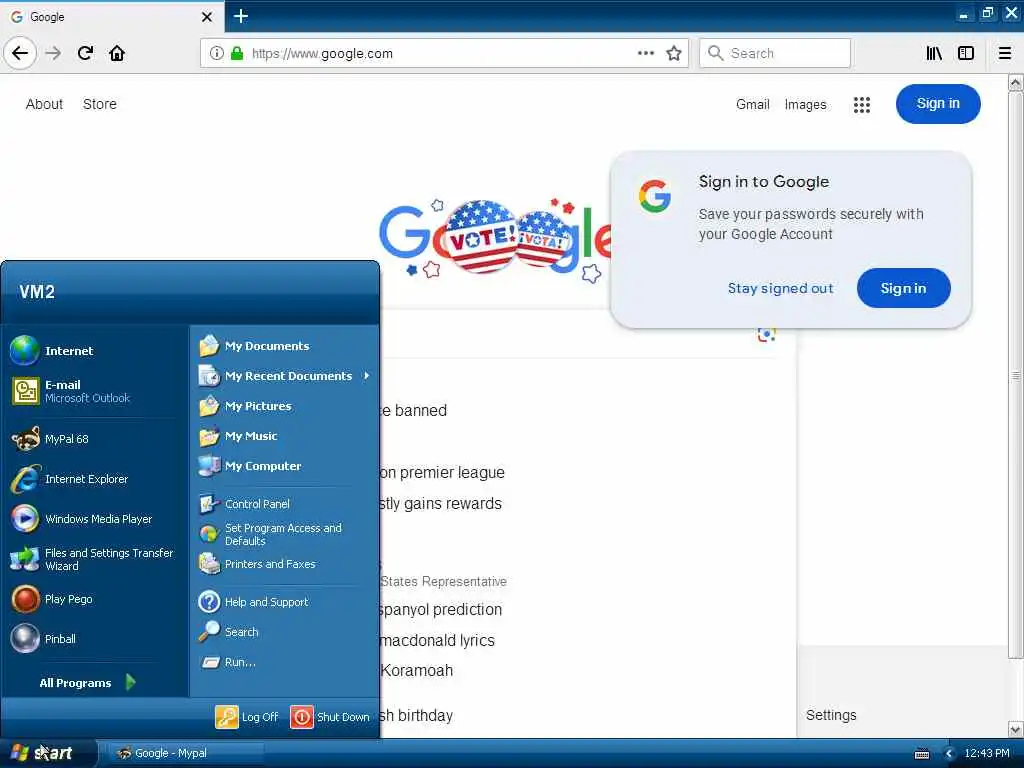Click Sign in in Google popup
This screenshot has width=1024, height=768.
(x=903, y=288)
